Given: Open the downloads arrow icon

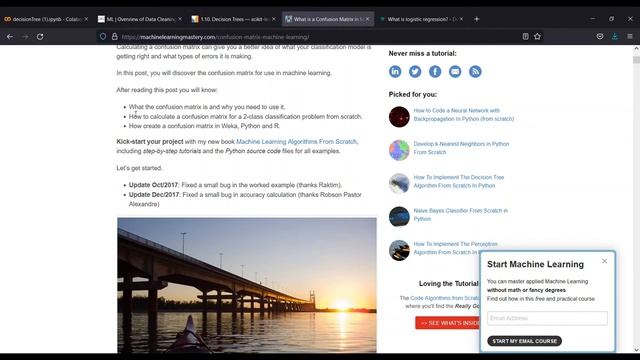Looking at the screenshot, I should coord(615,36).
